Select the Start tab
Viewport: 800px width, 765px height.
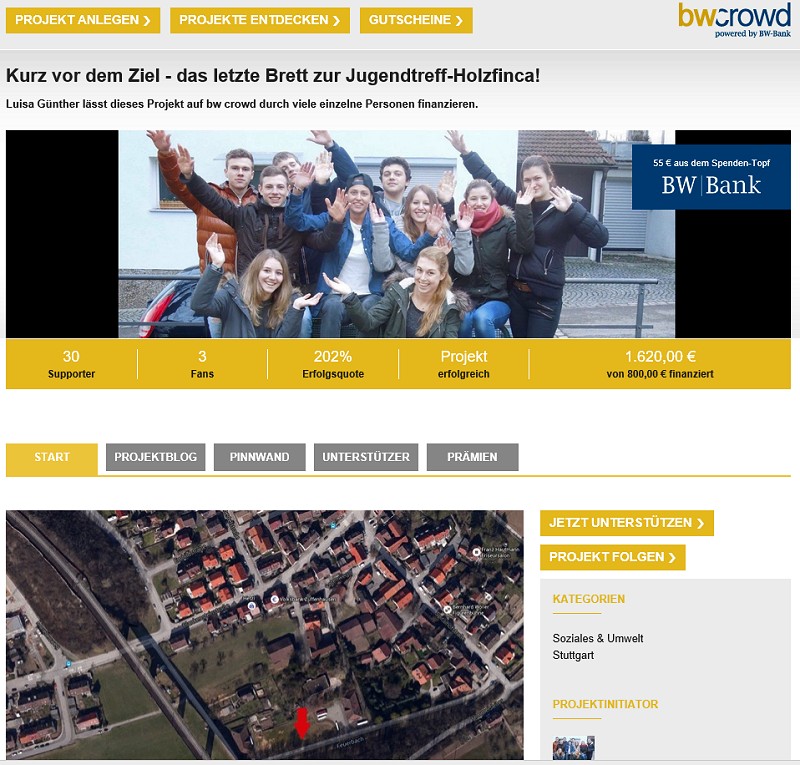(52, 458)
